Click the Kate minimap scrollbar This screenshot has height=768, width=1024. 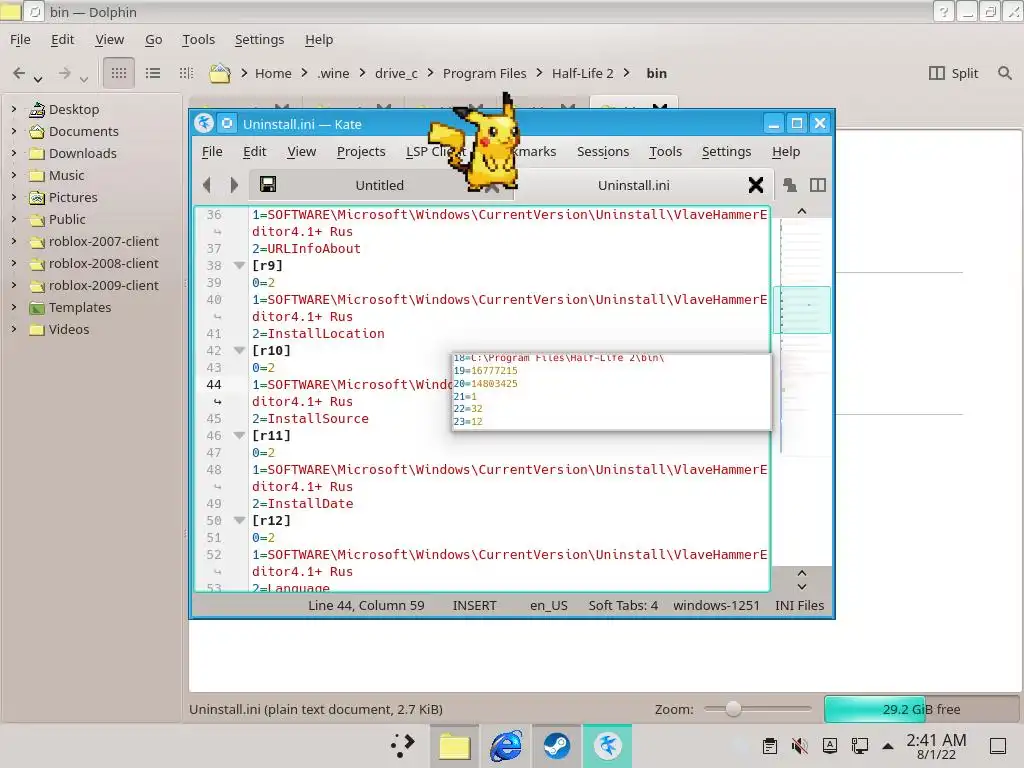802,392
